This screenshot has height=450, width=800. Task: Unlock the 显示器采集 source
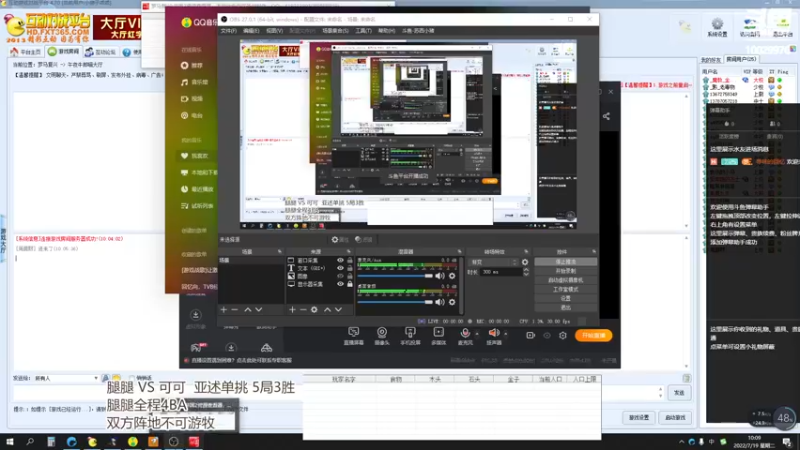349,284
